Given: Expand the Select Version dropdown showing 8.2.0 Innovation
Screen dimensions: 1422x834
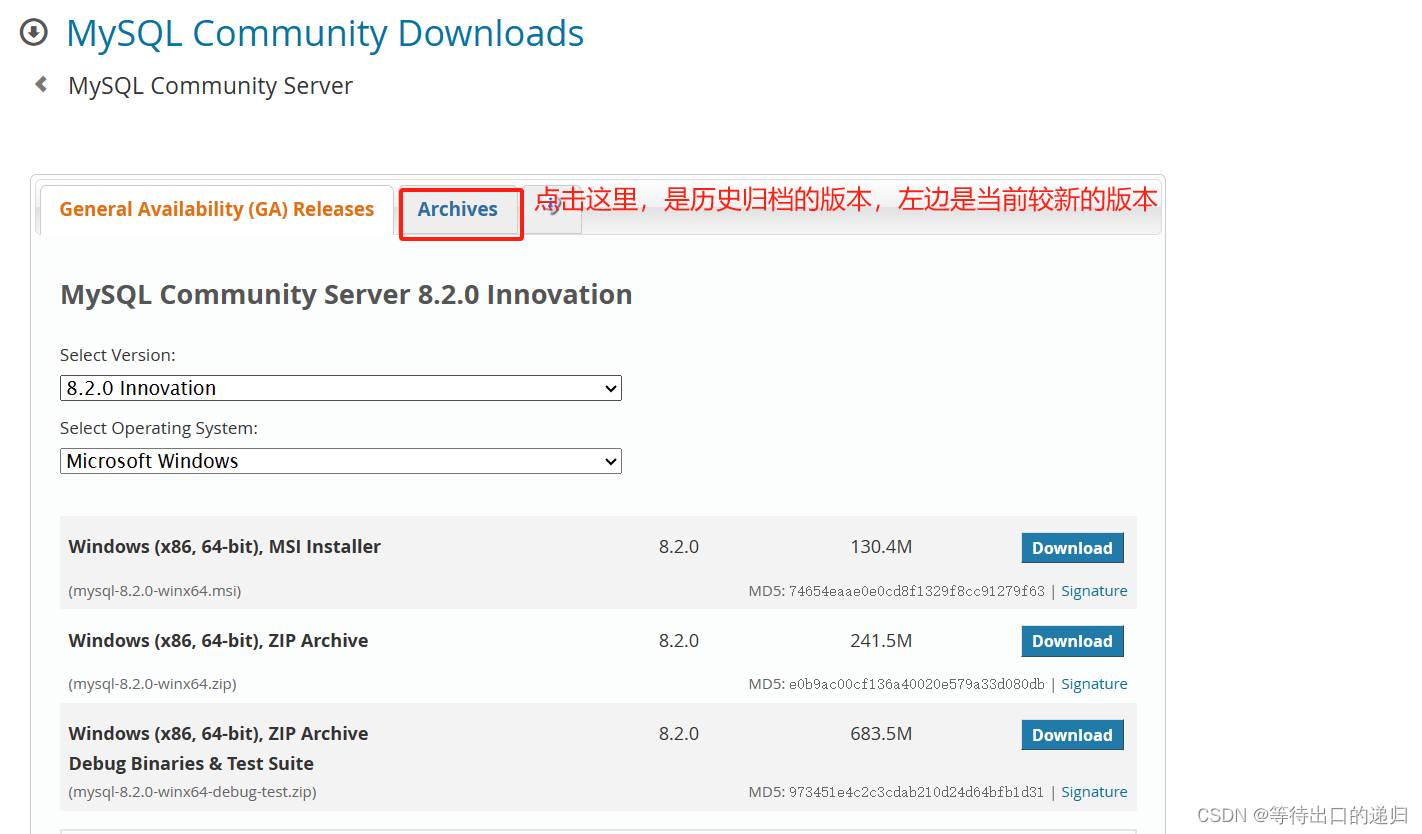Looking at the screenshot, I should click(341, 388).
